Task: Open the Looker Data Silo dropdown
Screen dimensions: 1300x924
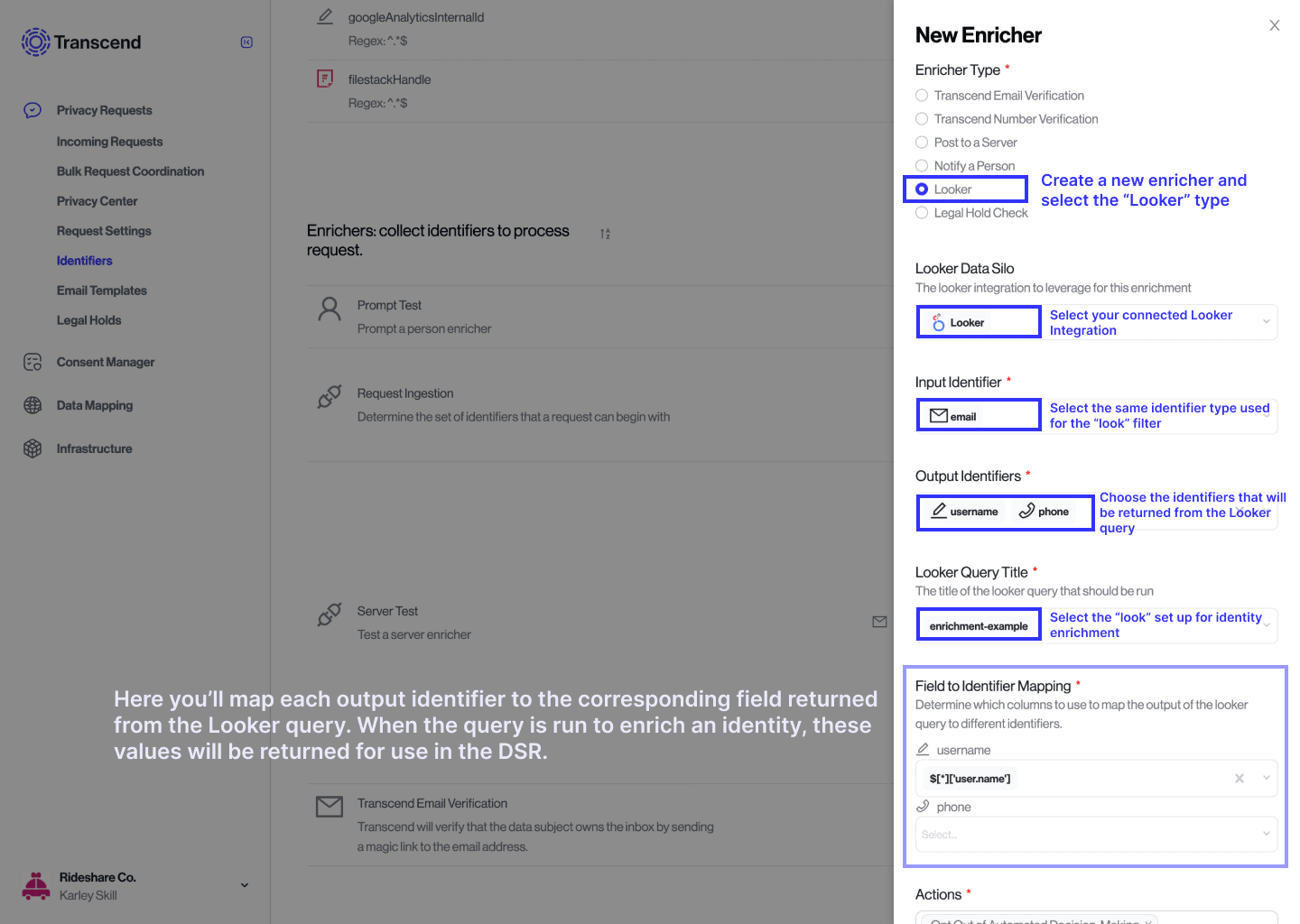Action: (1267, 322)
